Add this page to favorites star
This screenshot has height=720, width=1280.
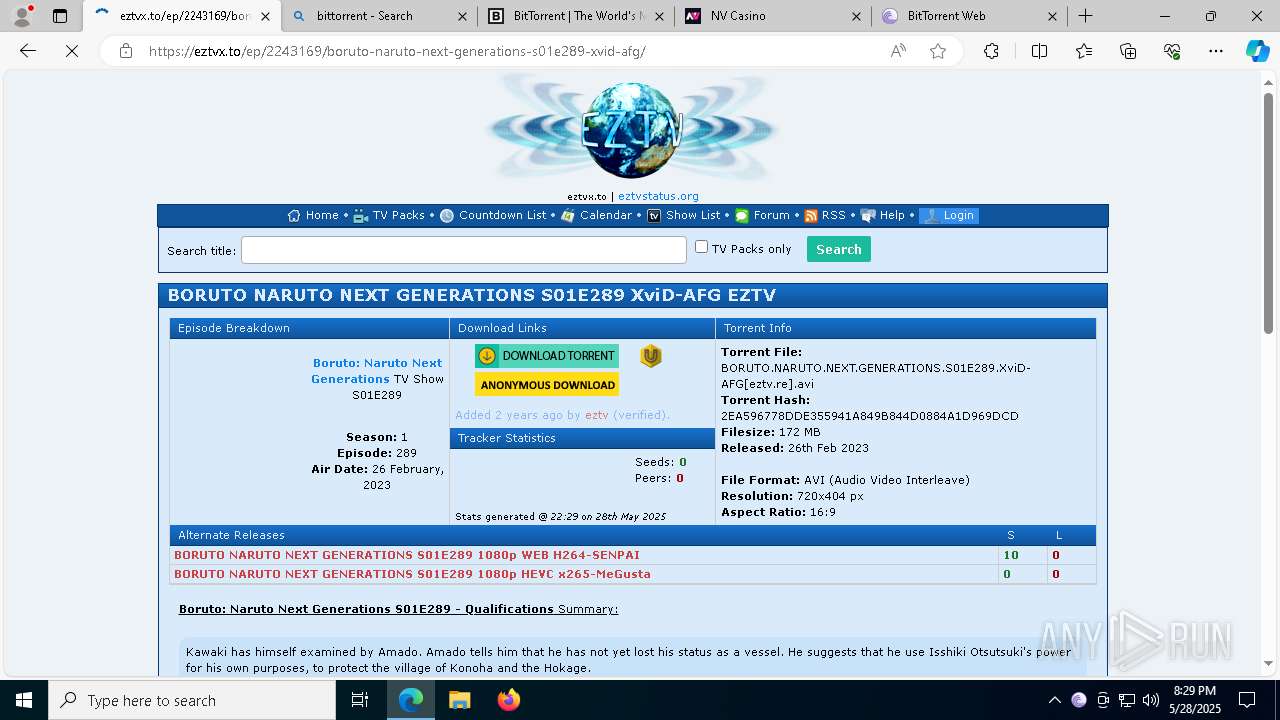click(938, 51)
